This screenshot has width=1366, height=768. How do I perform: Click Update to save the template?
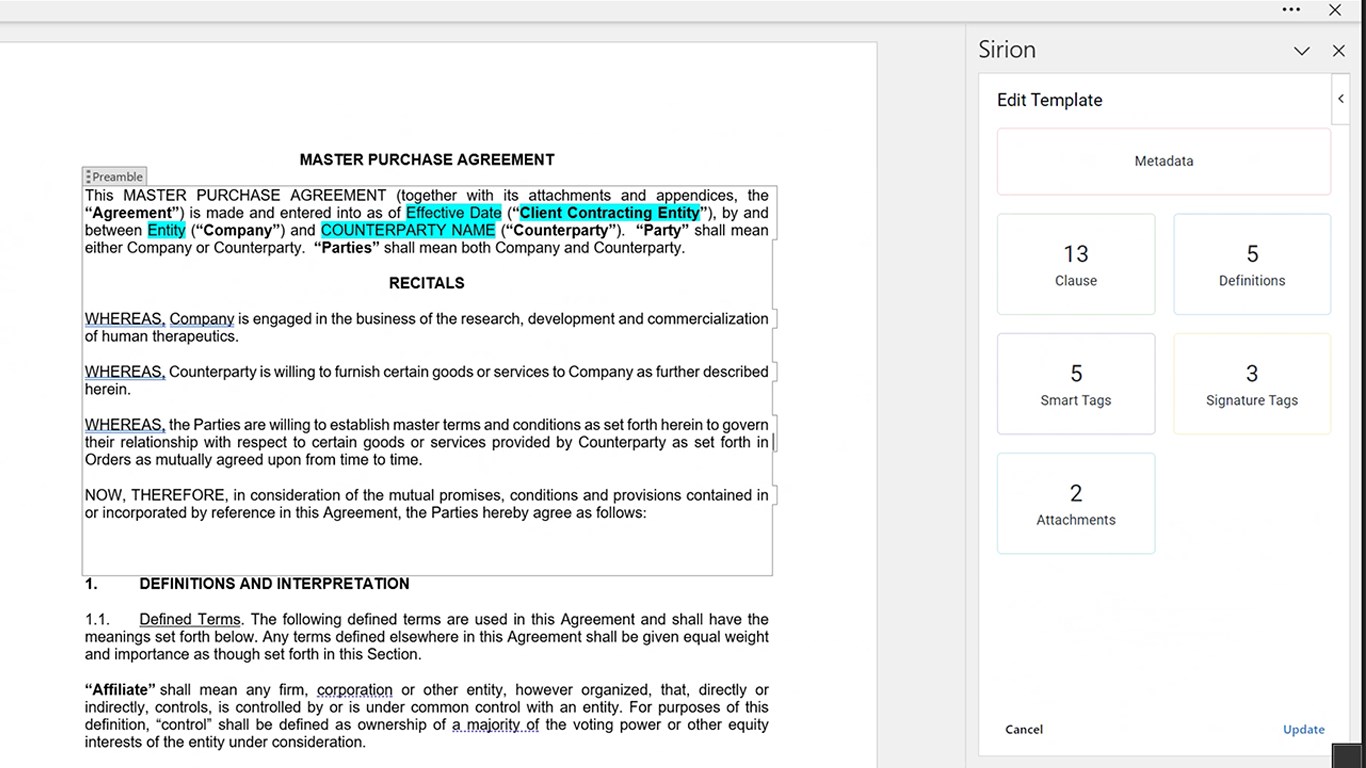(x=1304, y=730)
